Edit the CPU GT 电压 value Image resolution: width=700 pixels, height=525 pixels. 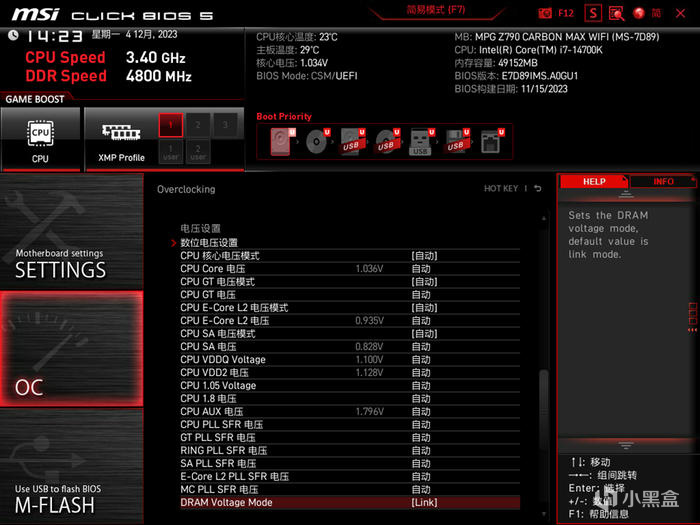click(421, 295)
